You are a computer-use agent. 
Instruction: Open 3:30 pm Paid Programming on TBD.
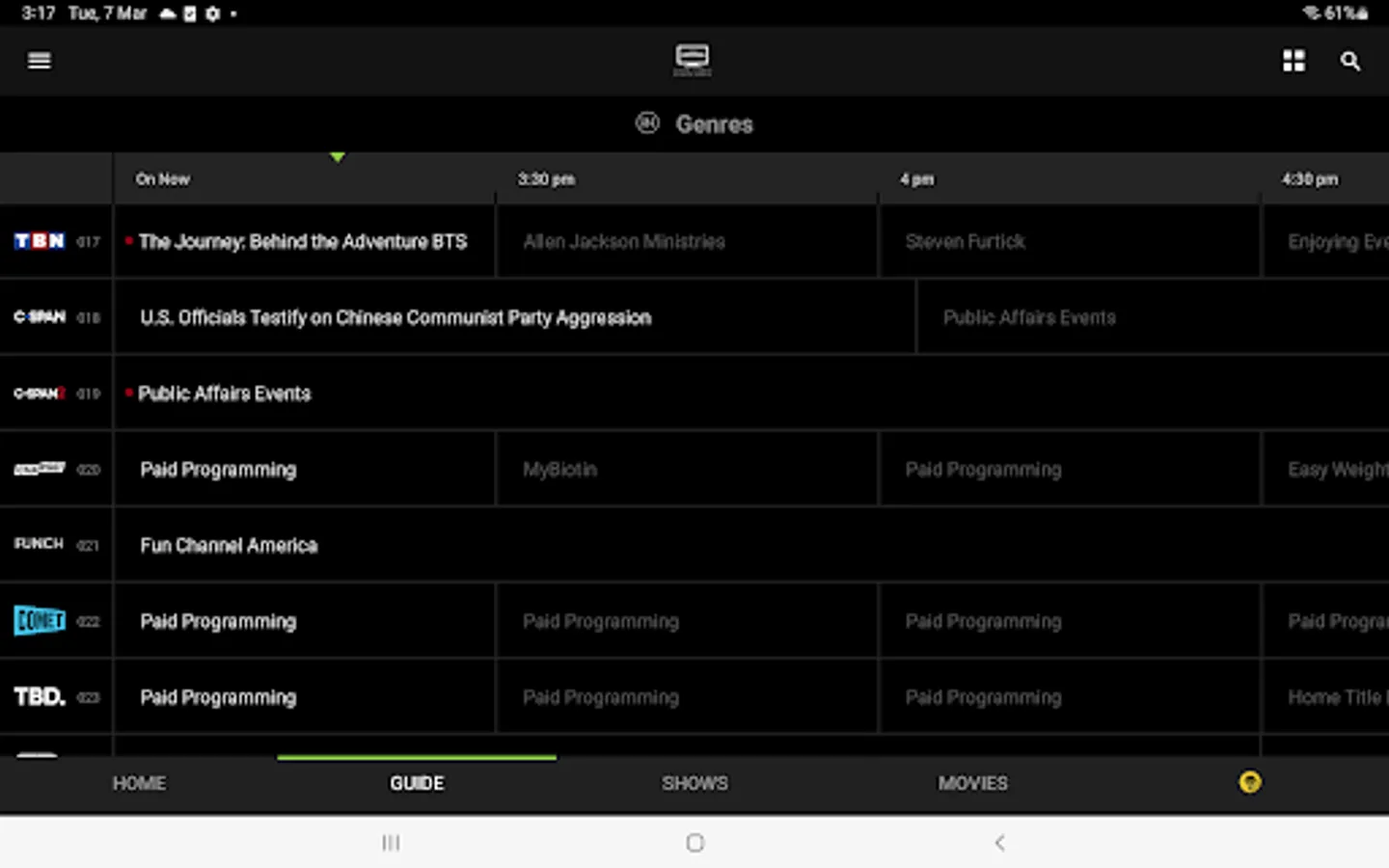pyautogui.click(x=687, y=697)
